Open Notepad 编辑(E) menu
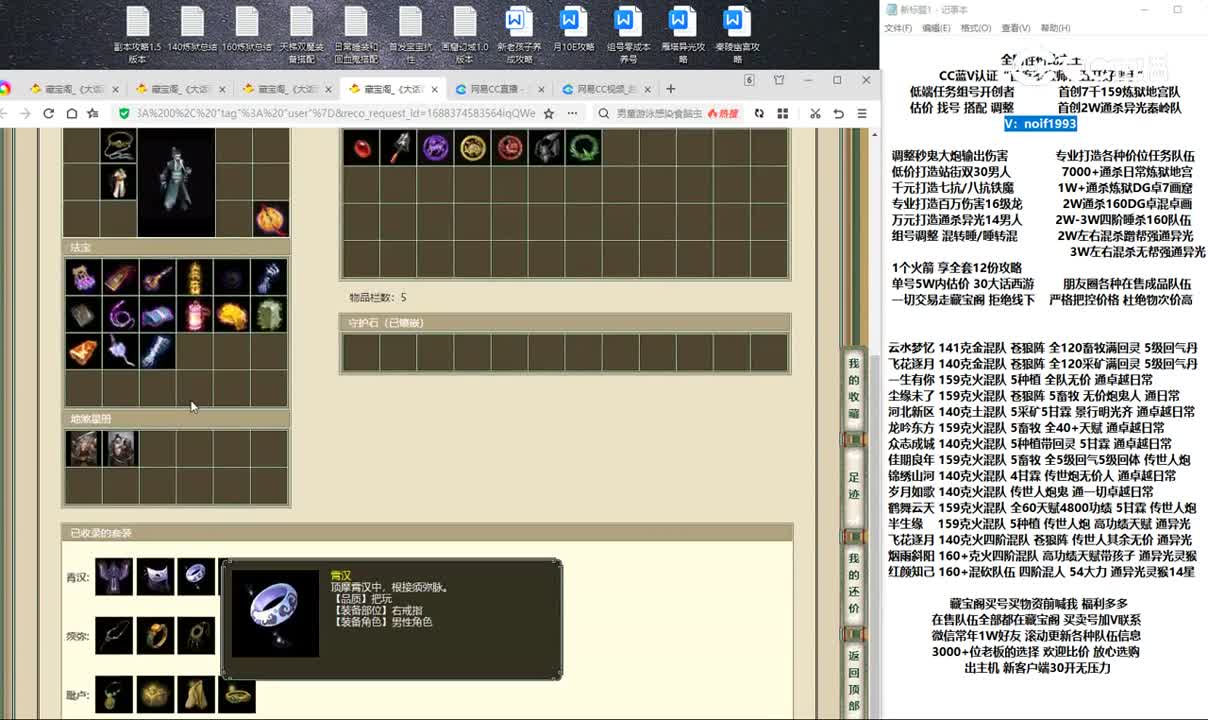This screenshot has width=1208, height=720. (x=937, y=28)
